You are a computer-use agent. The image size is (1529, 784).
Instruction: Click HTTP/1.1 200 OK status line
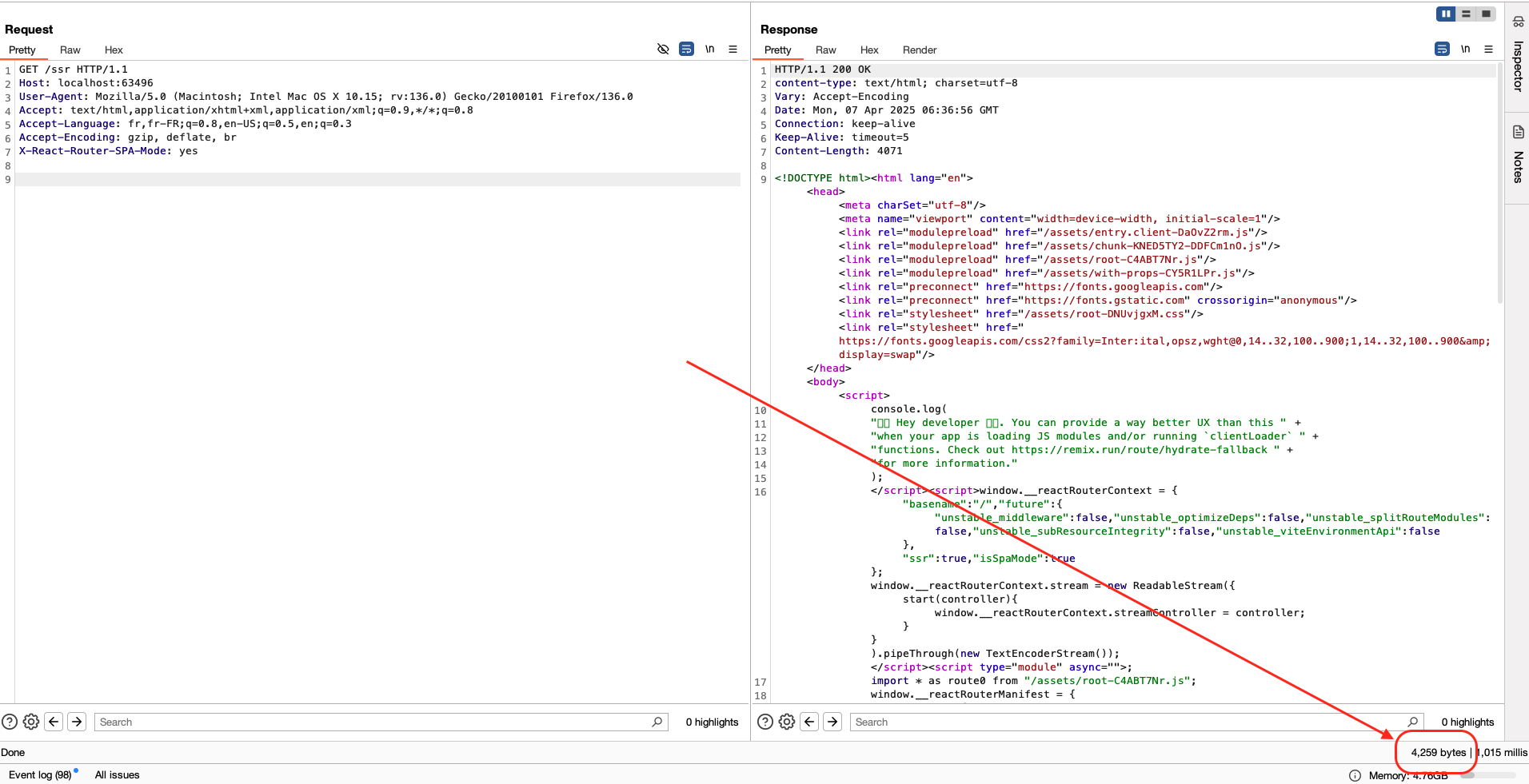[x=823, y=70]
